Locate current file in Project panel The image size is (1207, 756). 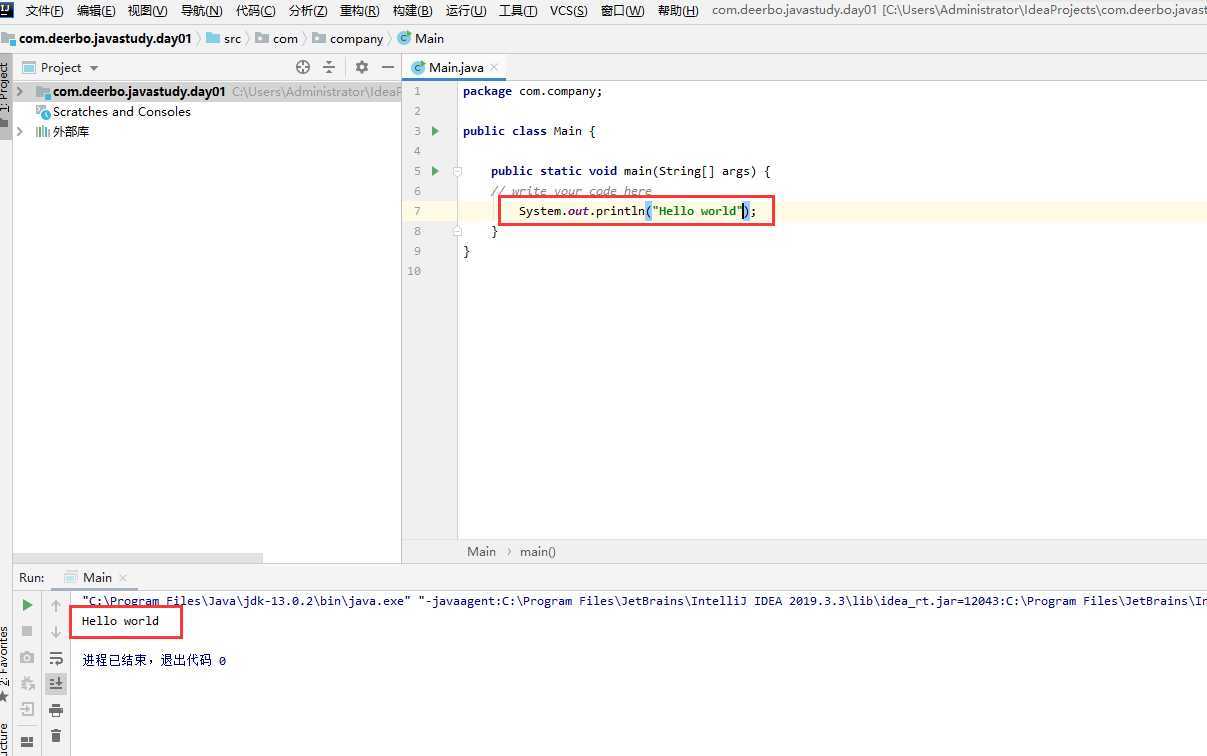pos(303,67)
